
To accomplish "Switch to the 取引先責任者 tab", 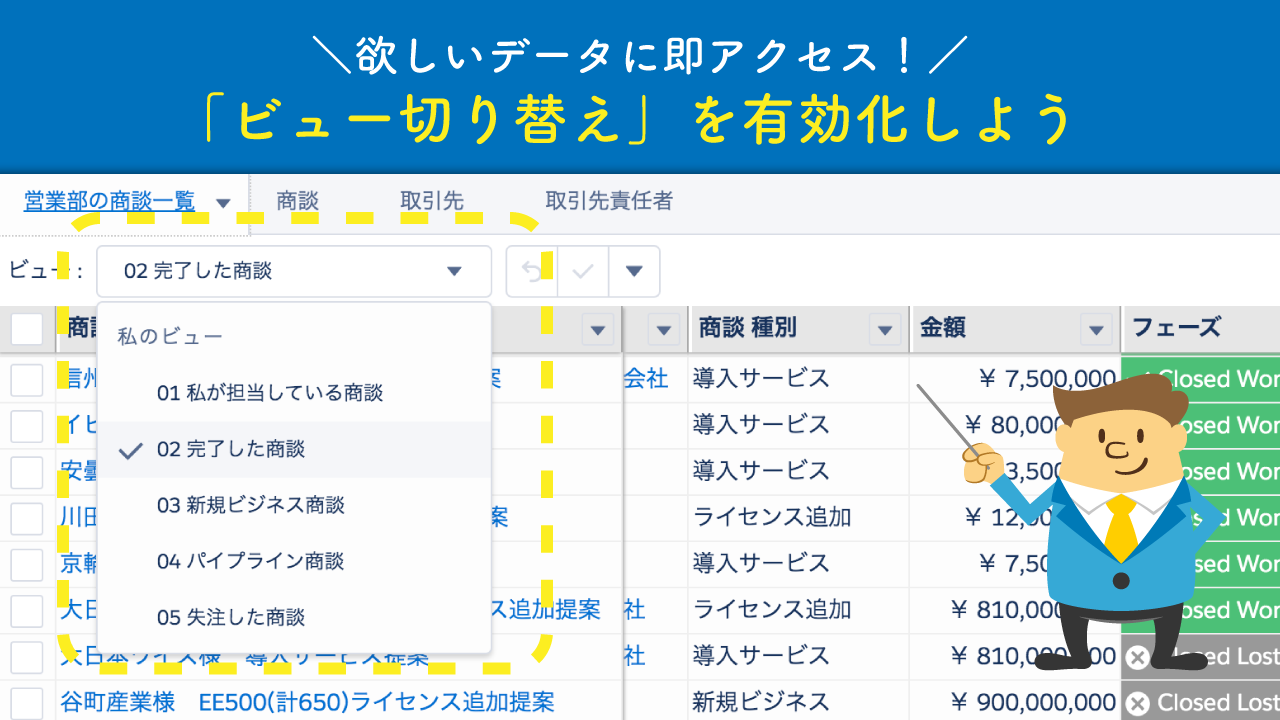I will (609, 201).
